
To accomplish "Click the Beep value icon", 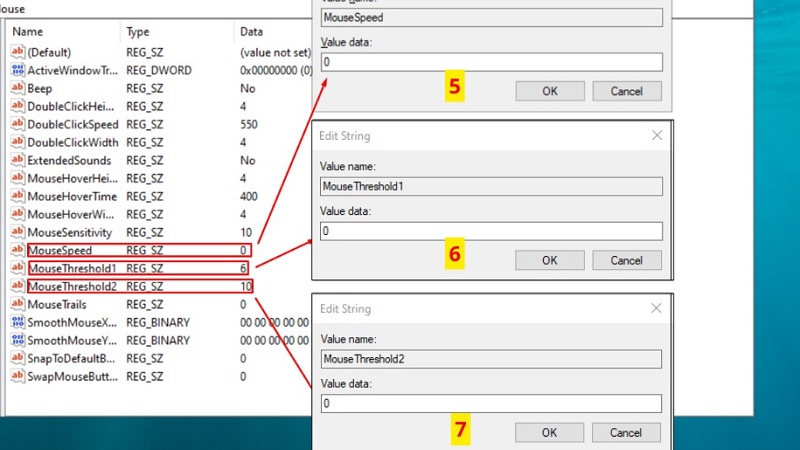I will pyautogui.click(x=17, y=88).
